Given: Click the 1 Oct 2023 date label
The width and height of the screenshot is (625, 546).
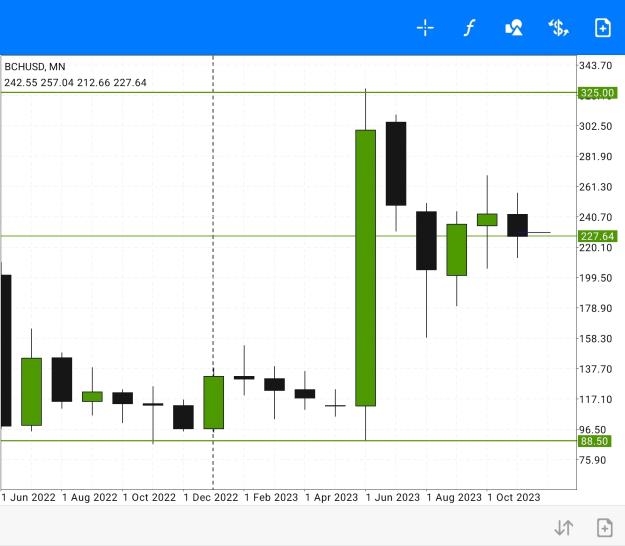Looking at the screenshot, I should [514, 497].
